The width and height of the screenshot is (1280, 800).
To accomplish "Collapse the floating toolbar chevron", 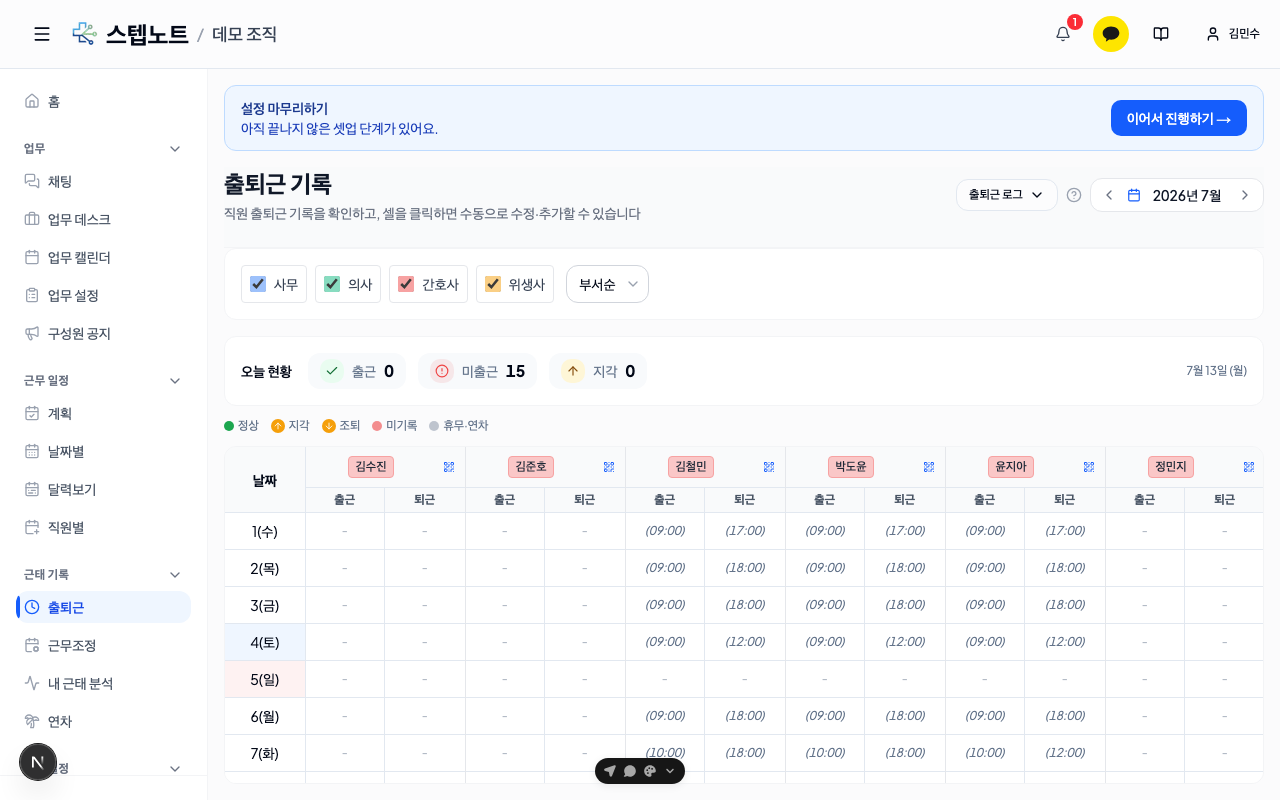I will [670, 771].
